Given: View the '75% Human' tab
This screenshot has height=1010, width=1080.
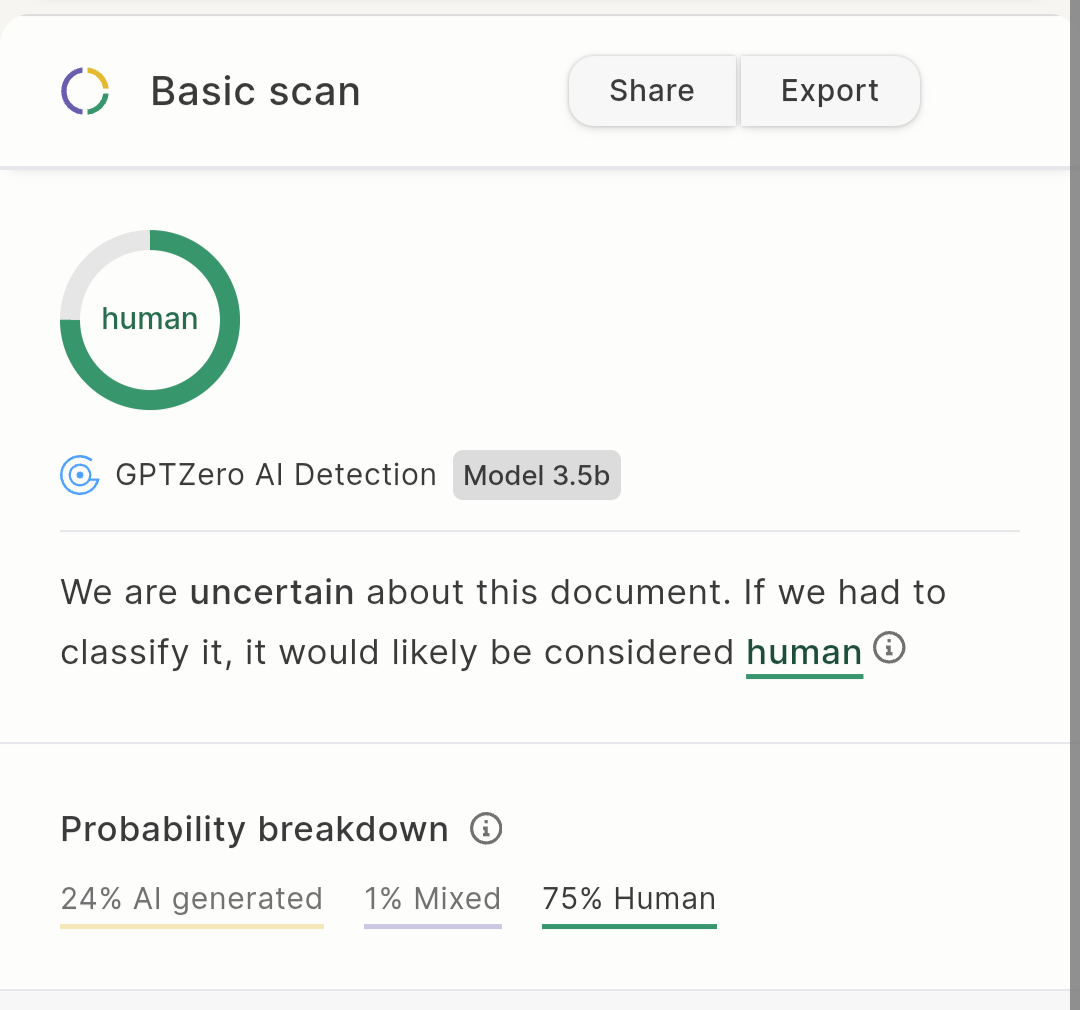Looking at the screenshot, I should click(628, 898).
